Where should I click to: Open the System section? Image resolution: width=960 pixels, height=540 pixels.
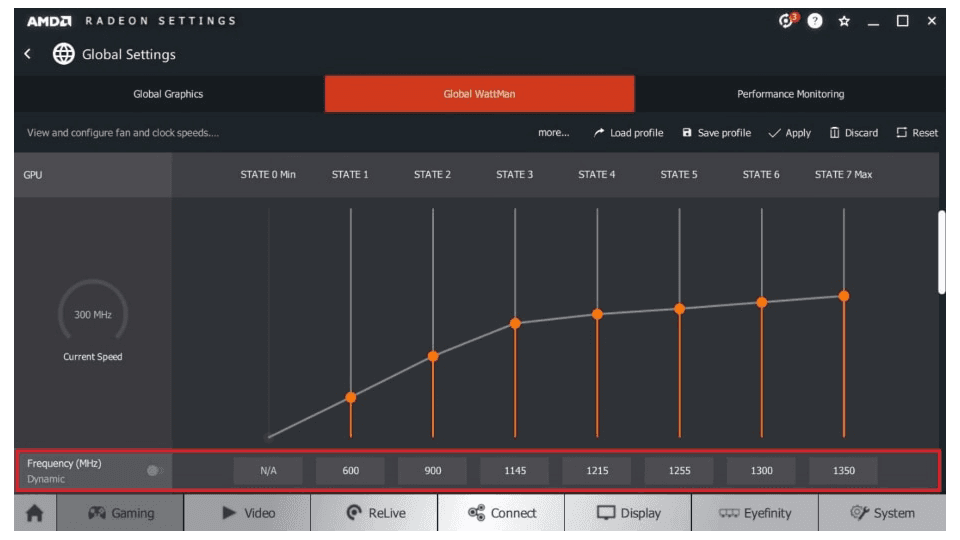[x=882, y=512]
